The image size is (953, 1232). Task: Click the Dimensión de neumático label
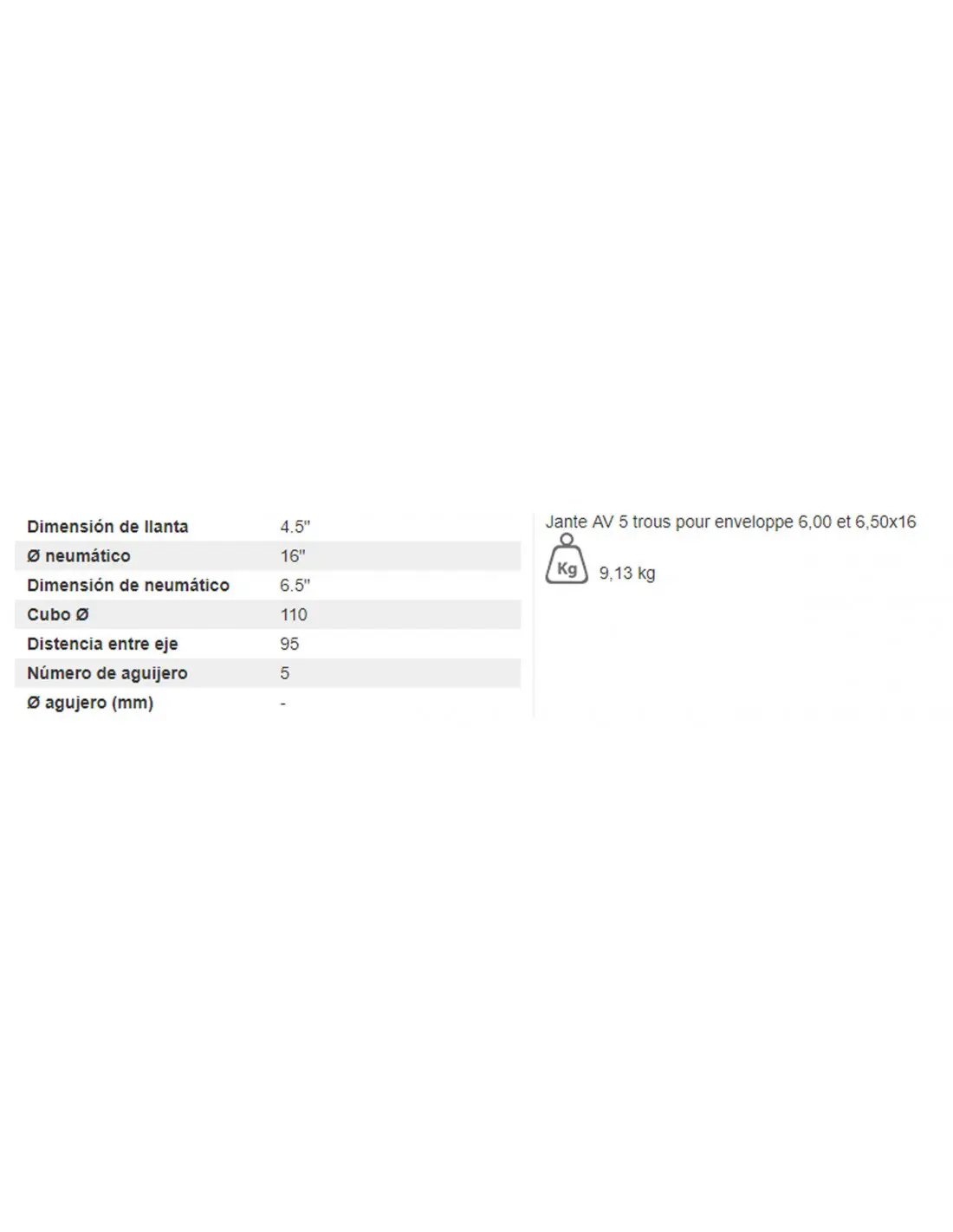coord(128,586)
